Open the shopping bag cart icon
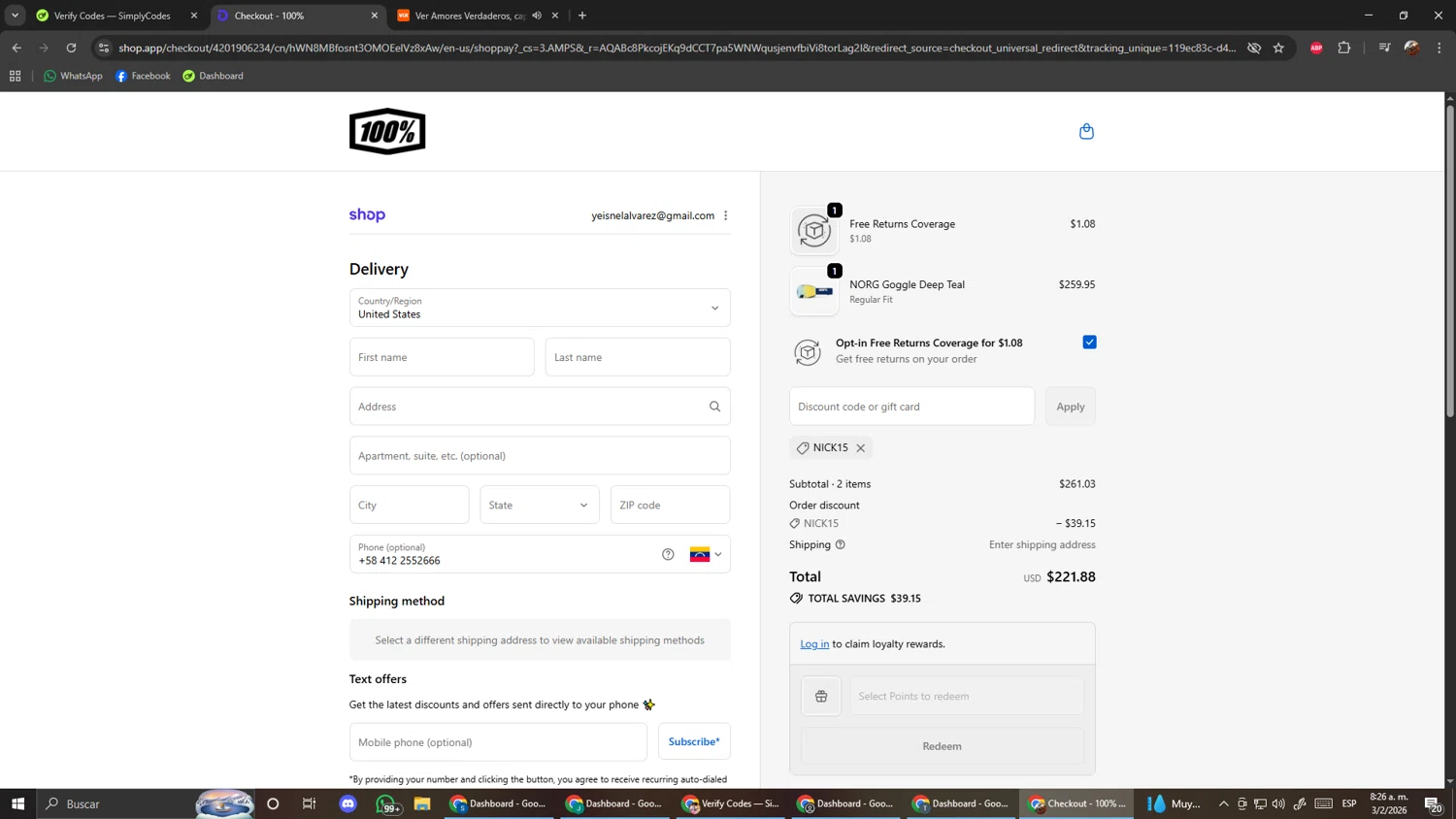The height and width of the screenshot is (819, 1456). 1086,131
